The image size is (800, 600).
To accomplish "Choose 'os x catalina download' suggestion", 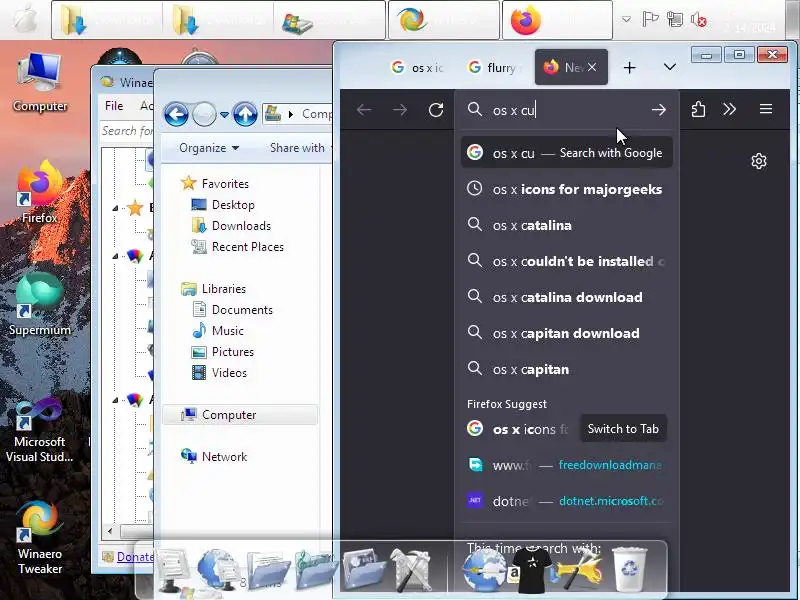I will click(566, 297).
